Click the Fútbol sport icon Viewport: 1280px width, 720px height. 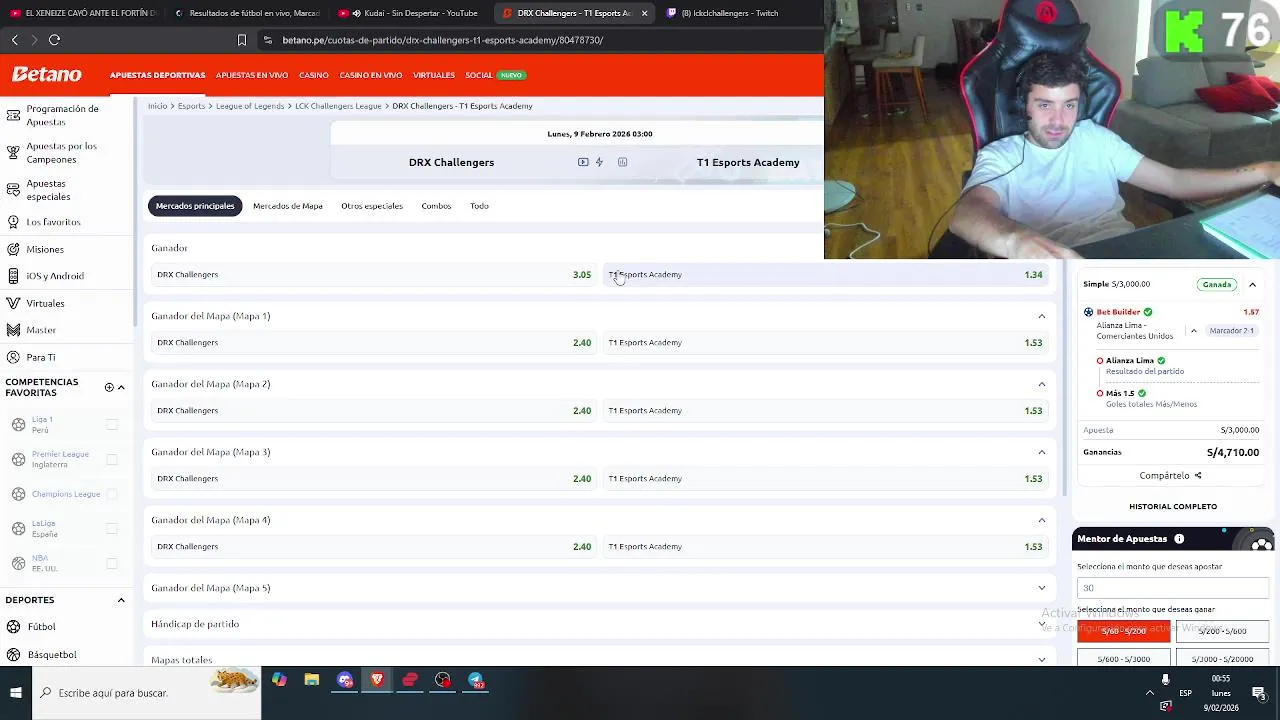[x=13, y=627]
